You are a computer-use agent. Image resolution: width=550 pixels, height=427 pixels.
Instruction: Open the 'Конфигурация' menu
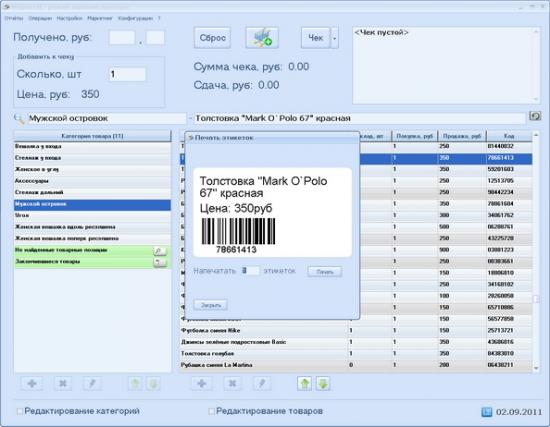click(x=135, y=18)
